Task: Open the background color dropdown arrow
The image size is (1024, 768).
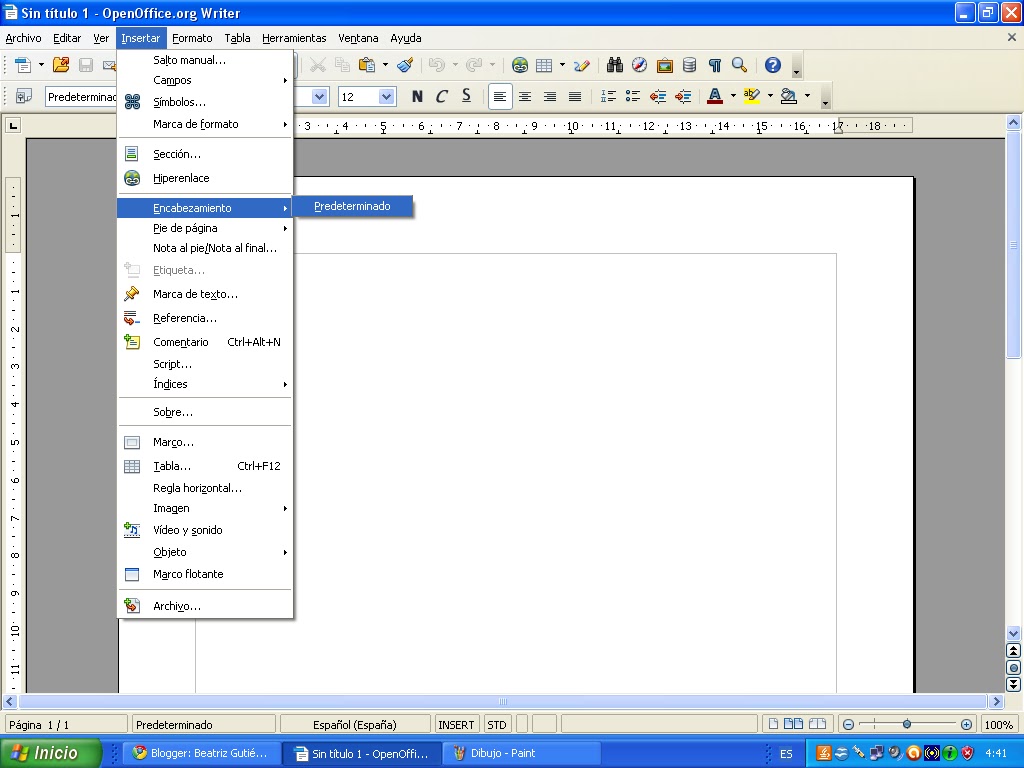Action: (807, 97)
